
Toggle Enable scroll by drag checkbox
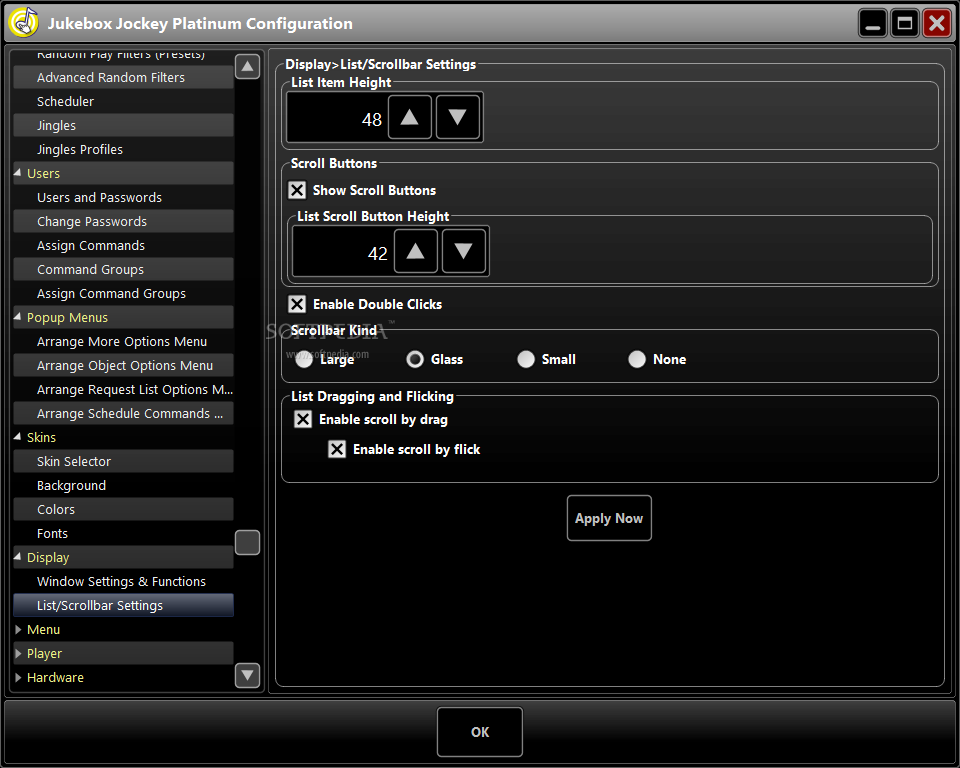point(303,419)
